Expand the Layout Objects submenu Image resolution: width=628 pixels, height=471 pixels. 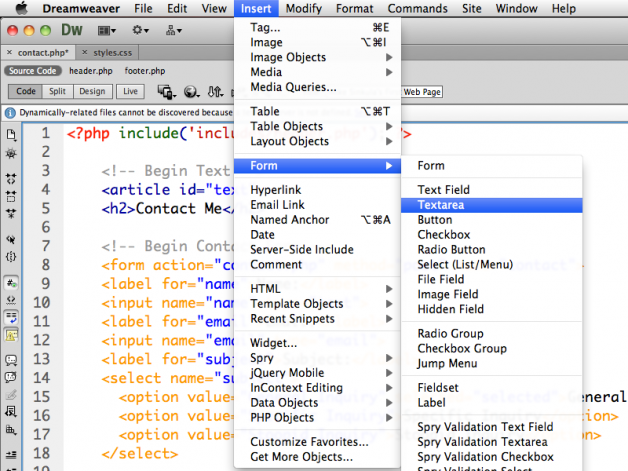[317, 141]
